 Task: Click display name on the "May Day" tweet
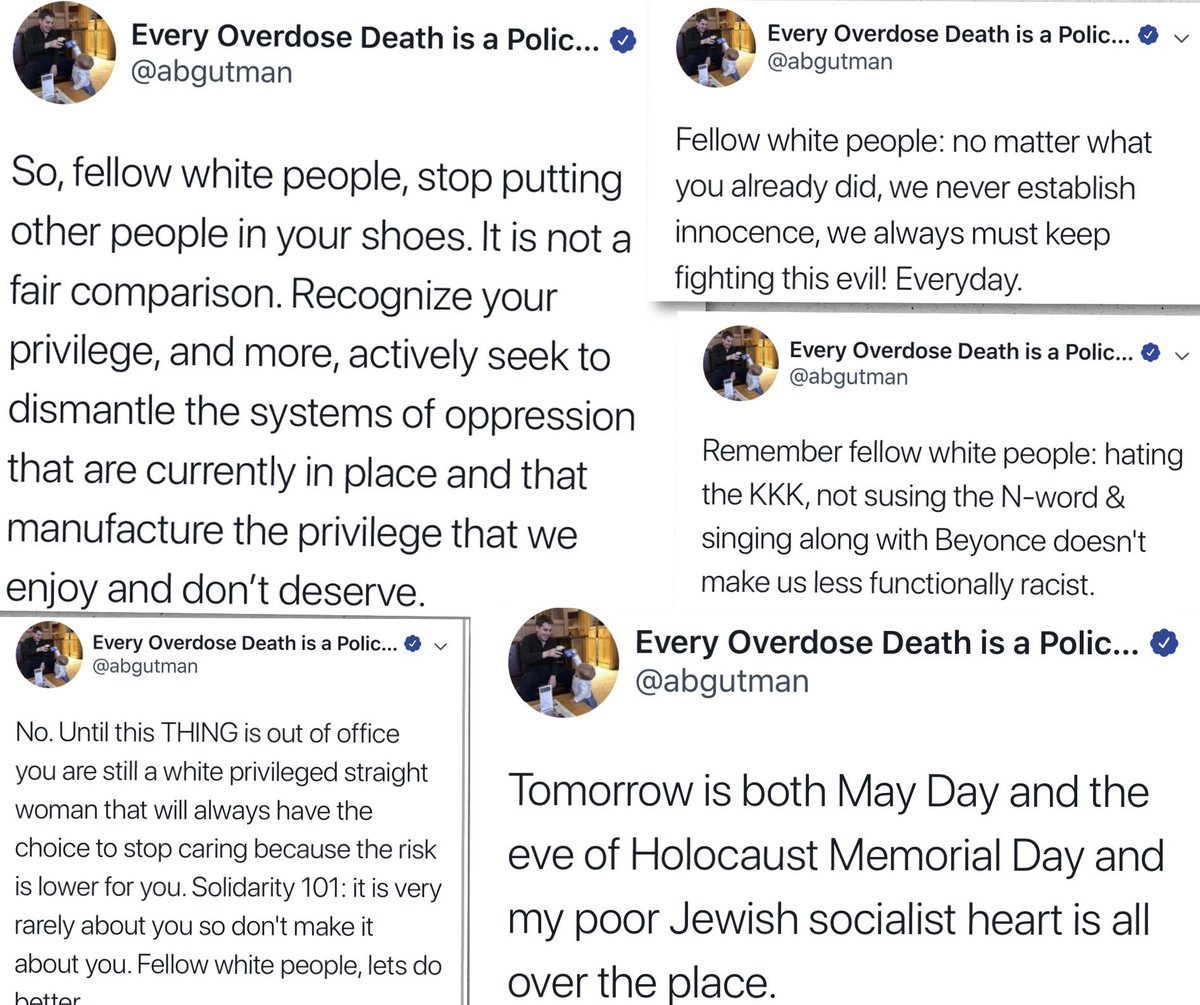pos(886,645)
